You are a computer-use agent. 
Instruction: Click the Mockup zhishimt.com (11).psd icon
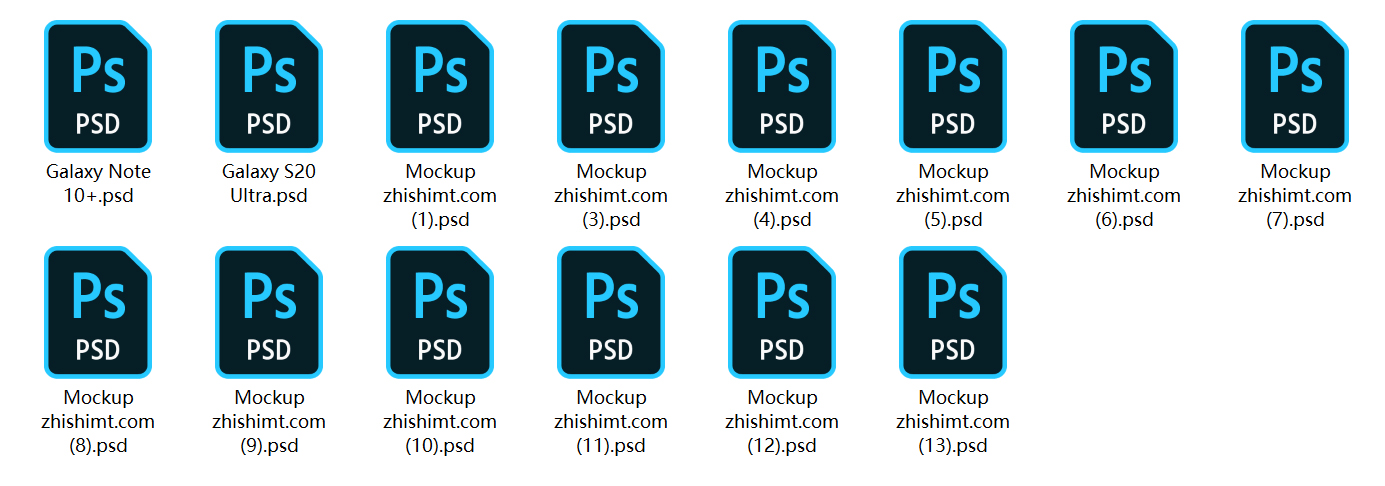[611, 312]
